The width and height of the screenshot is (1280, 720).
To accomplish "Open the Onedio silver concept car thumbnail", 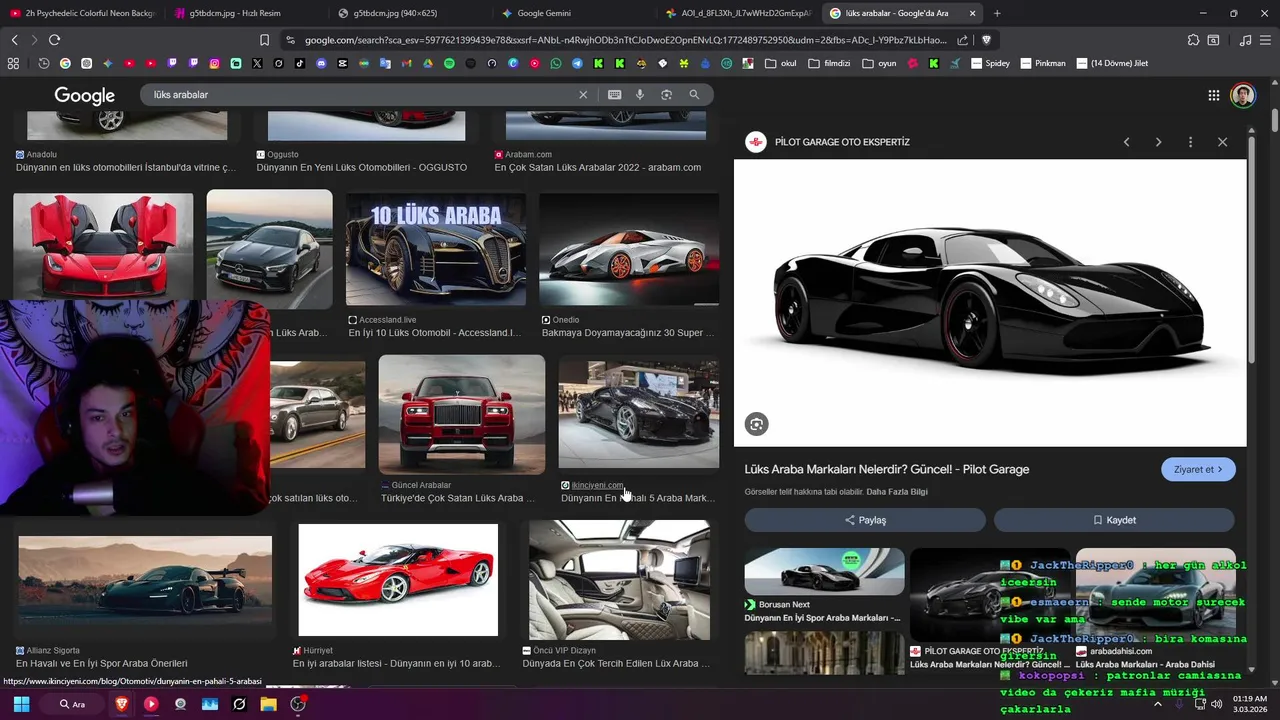I will [x=629, y=249].
